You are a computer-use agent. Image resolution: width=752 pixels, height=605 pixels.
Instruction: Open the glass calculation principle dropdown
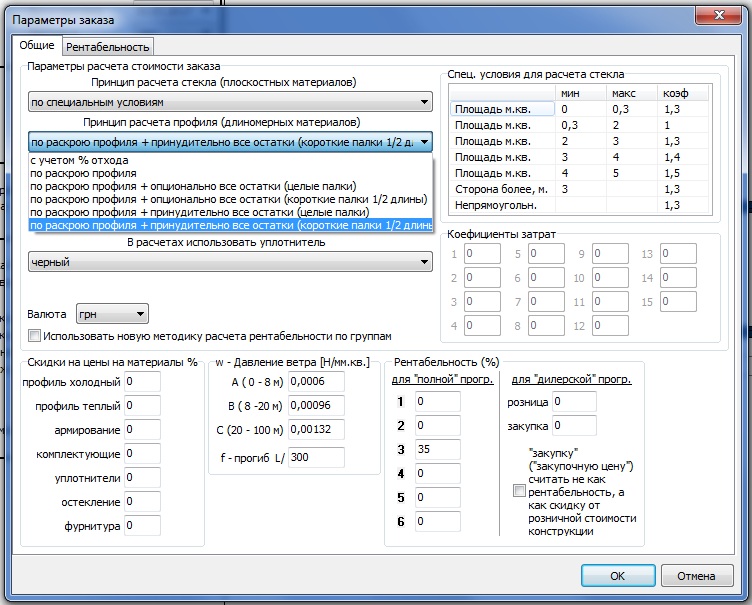(x=230, y=102)
